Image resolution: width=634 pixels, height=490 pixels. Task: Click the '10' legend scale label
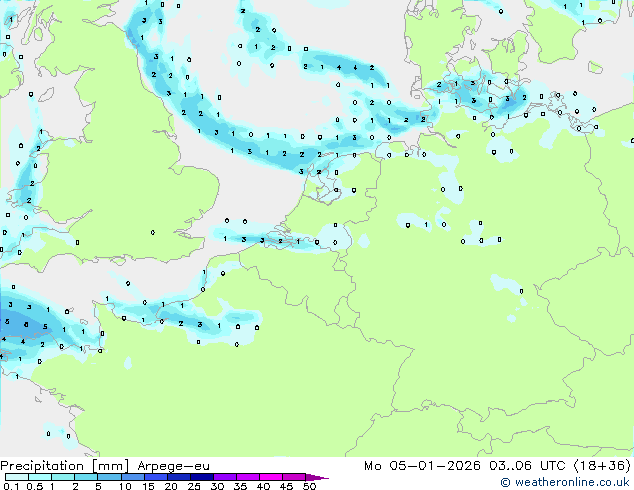(x=125, y=486)
